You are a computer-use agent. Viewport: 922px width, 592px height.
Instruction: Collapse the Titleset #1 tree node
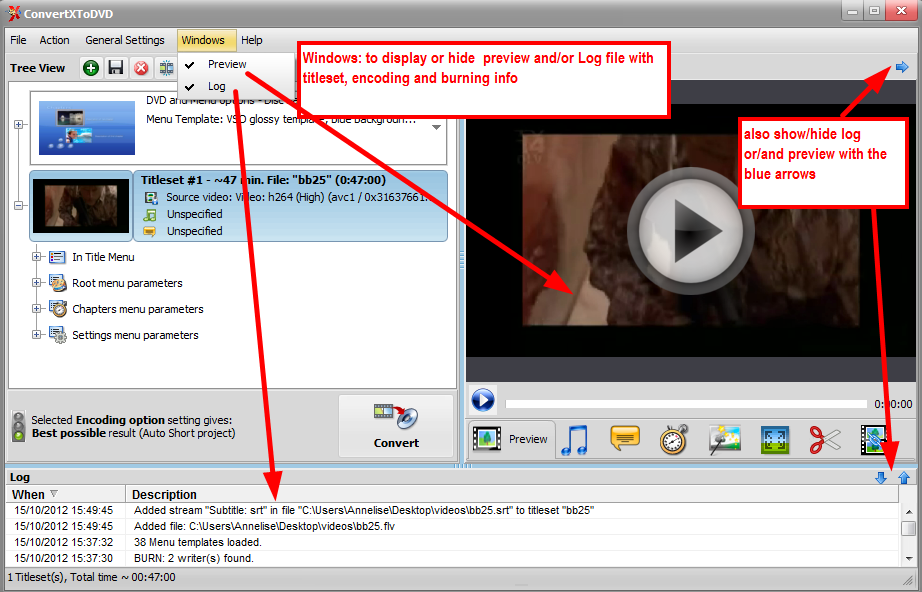[x=19, y=206]
